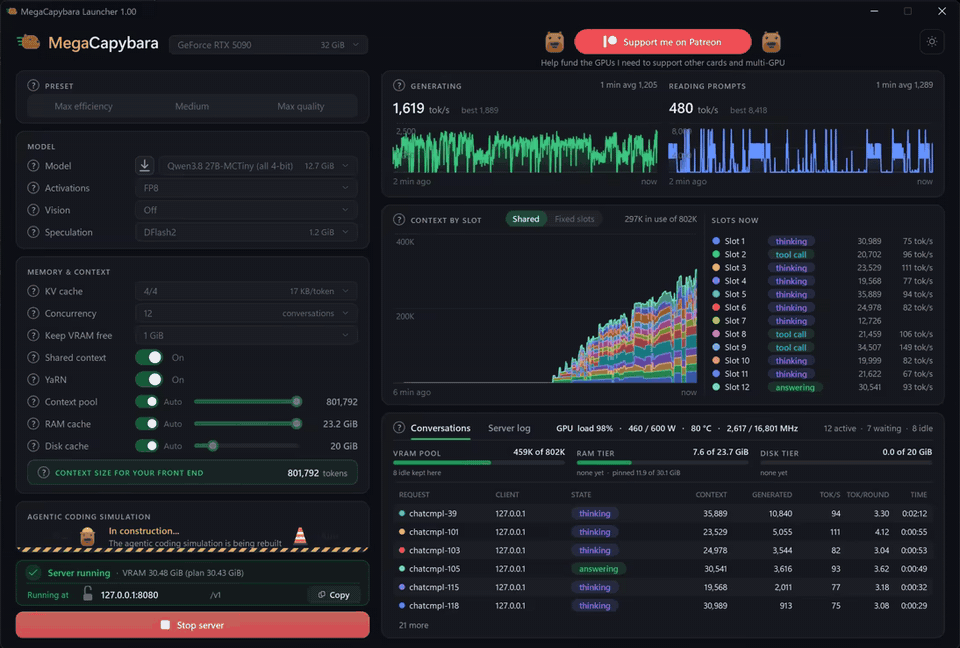960x648 pixels.
Task: Toggle the Context pool Auto switch
Action: (147, 402)
